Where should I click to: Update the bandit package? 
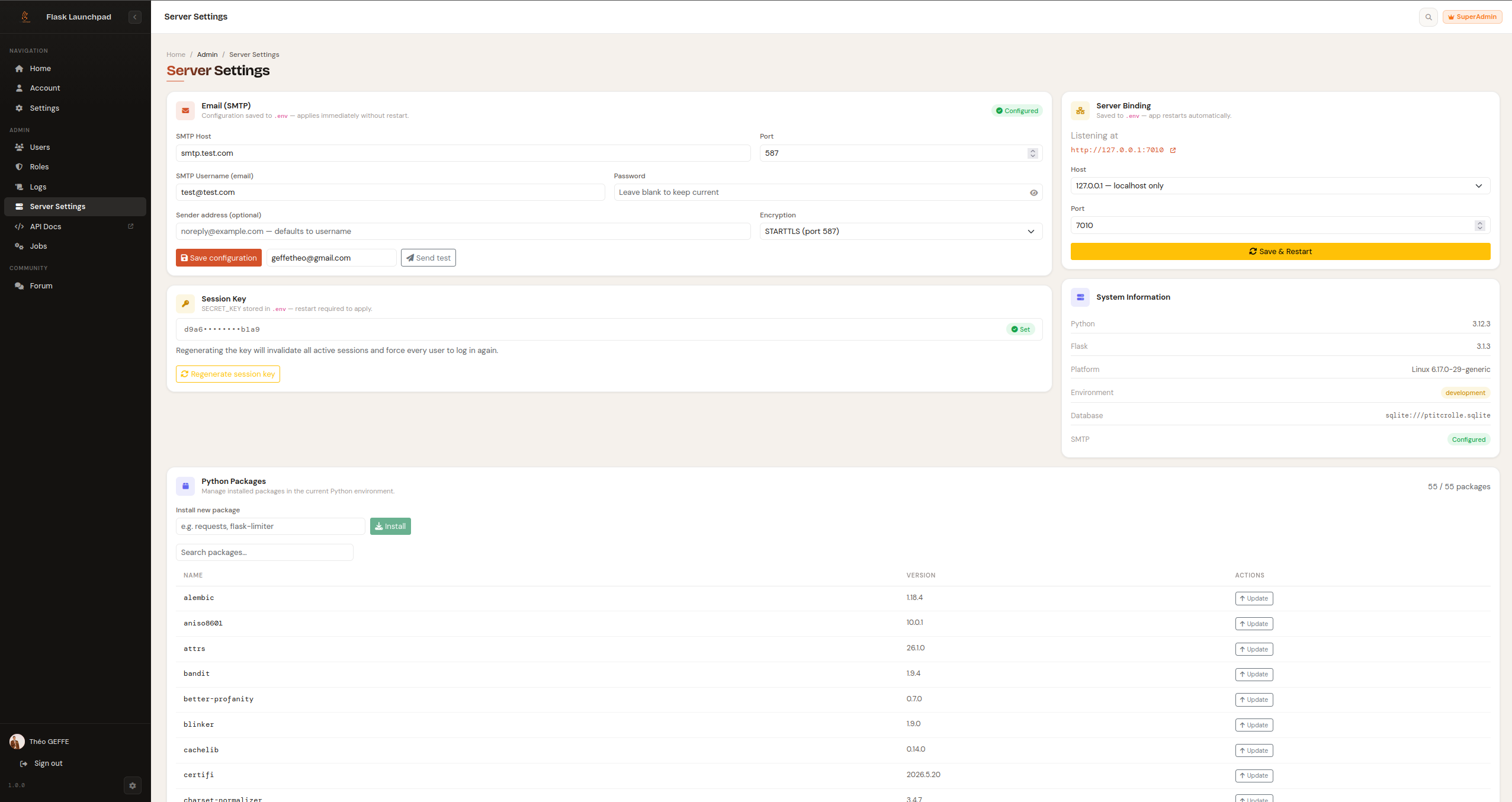1254,675
